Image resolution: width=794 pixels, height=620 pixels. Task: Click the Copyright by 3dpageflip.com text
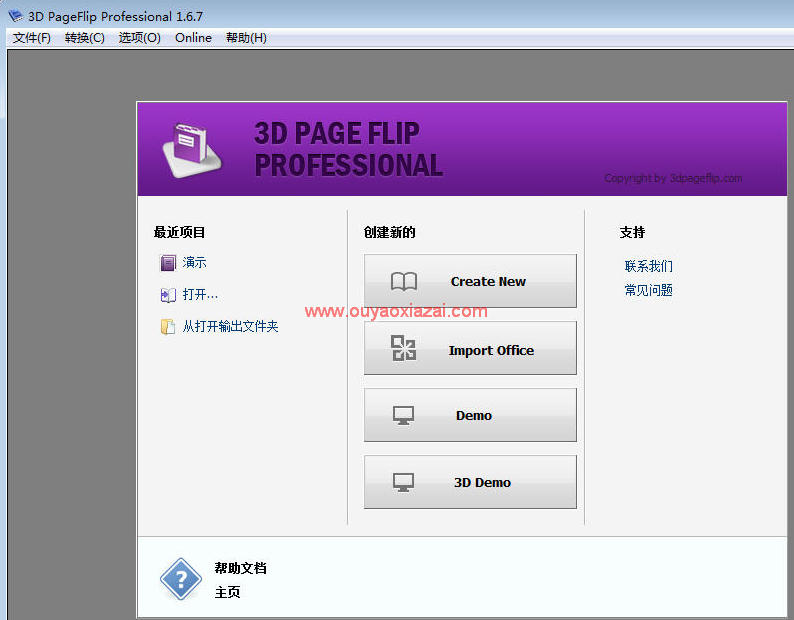pyautogui.click(x=673, y=178)
